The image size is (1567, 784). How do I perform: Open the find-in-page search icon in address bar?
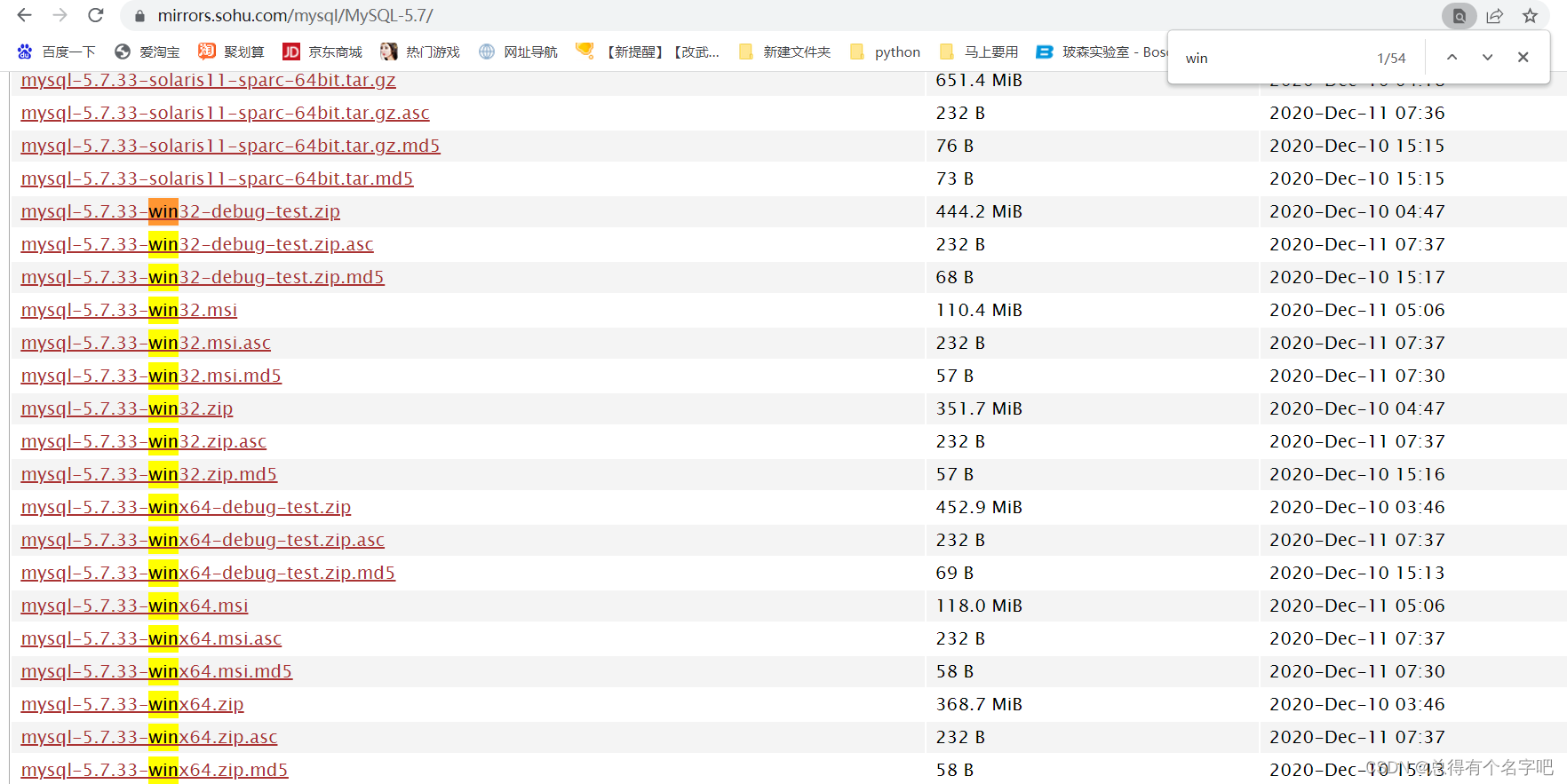[x=1459, y=16]
